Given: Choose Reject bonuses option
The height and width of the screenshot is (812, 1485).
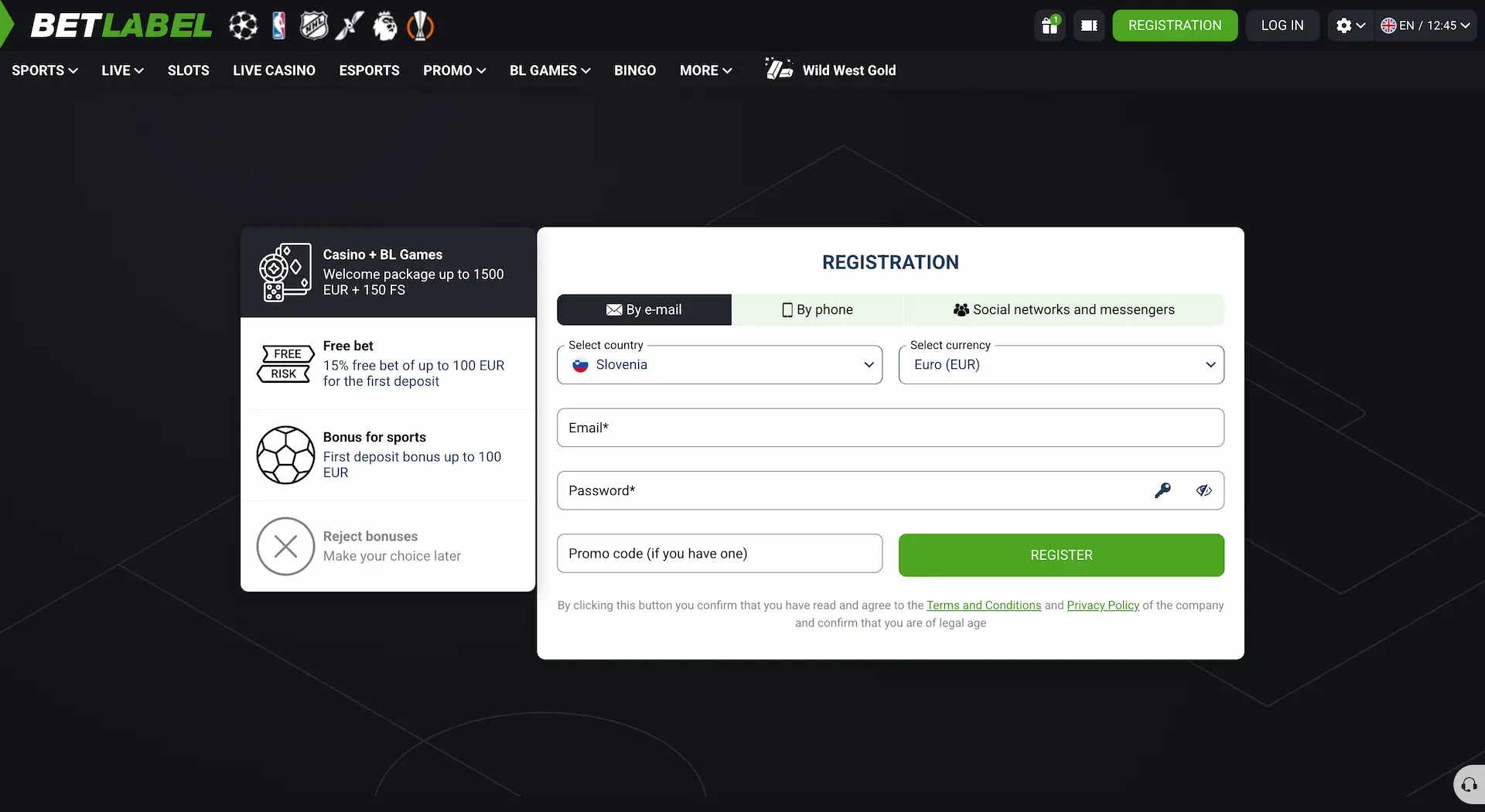Looking at the screenshot, I should click(388, 546).
